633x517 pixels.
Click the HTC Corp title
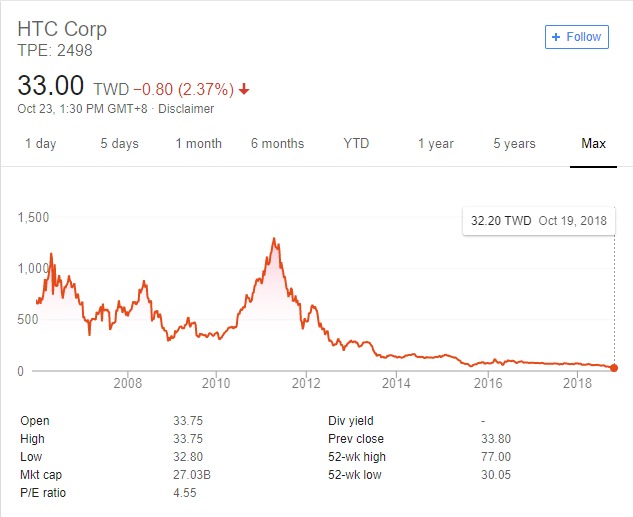[x=62, y=29]
